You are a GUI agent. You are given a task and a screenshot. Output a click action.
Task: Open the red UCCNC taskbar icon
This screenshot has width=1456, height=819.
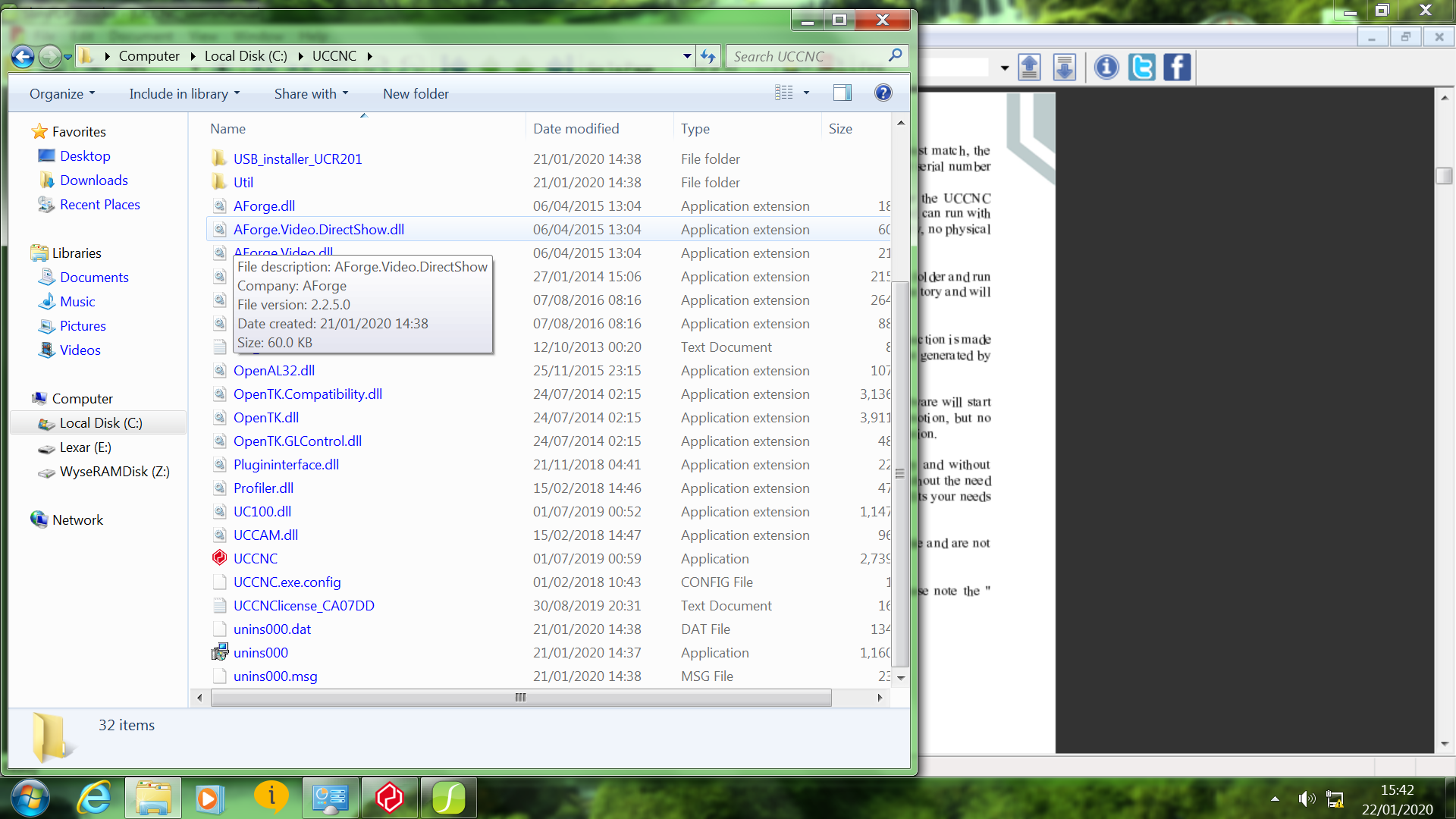[390, 798]
